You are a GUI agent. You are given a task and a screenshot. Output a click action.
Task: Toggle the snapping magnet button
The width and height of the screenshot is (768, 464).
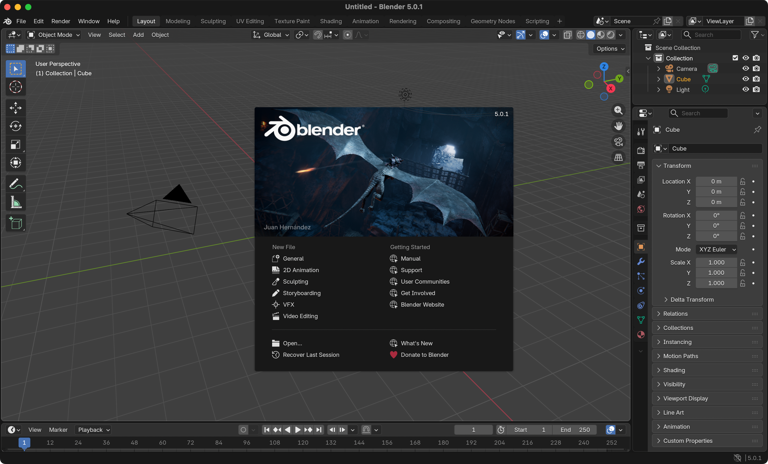317,35
